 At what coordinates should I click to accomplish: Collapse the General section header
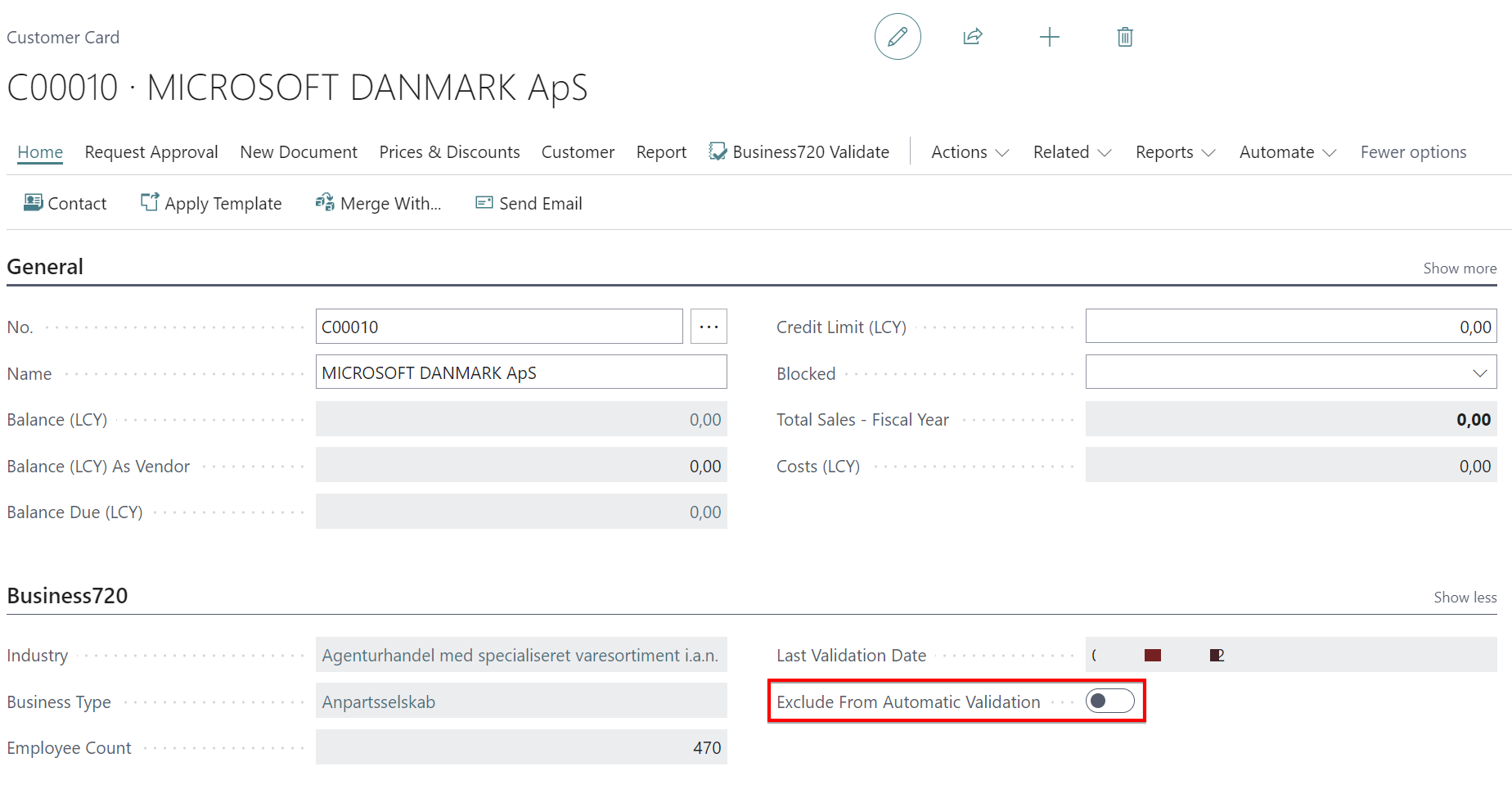(x=45, y=267)
